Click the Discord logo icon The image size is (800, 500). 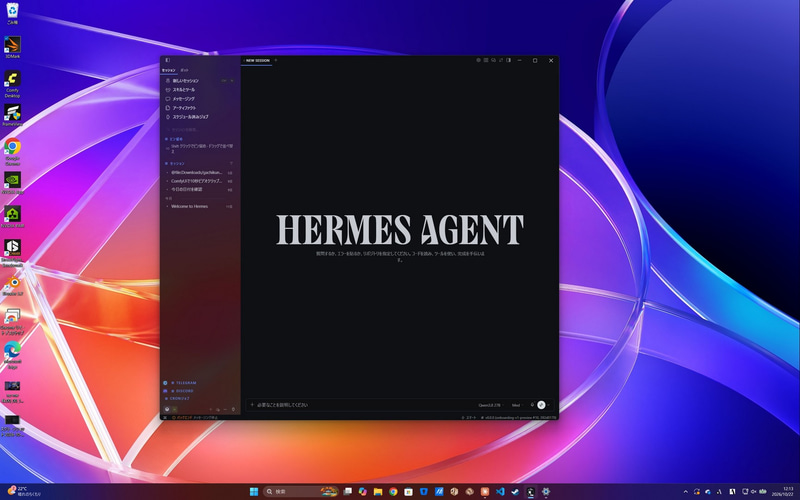click(165, 391)
